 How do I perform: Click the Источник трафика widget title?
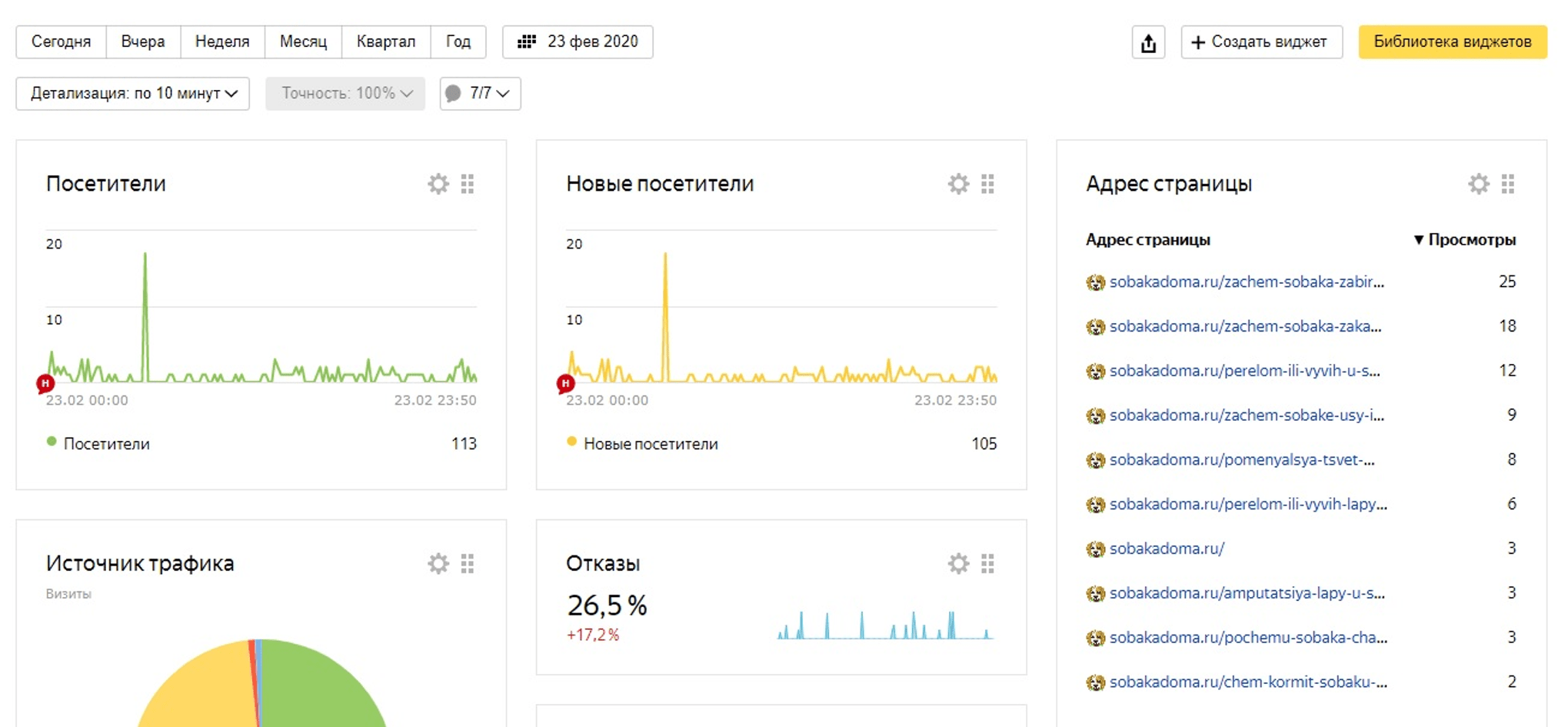140,563
